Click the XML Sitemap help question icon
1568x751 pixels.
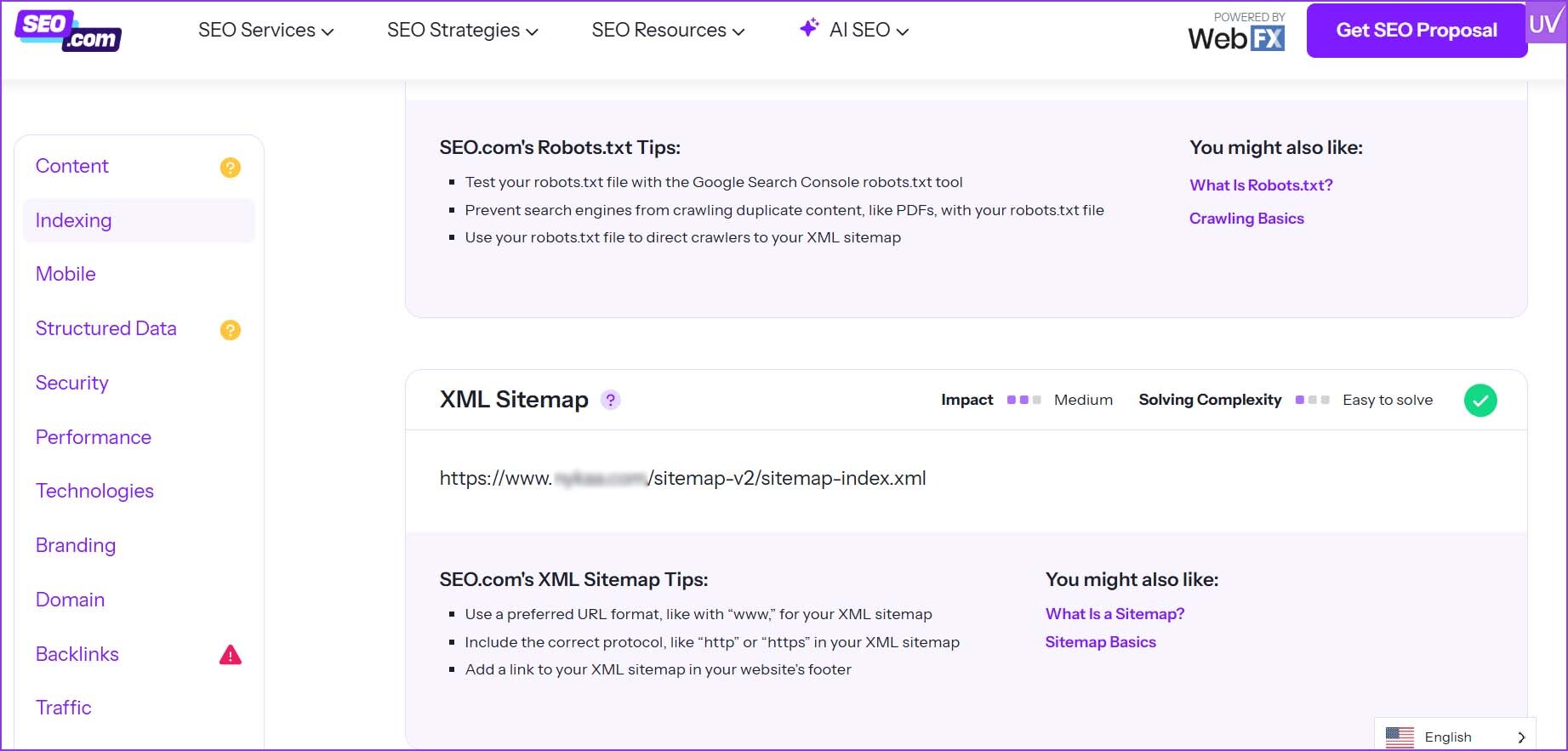coord(611,400)
